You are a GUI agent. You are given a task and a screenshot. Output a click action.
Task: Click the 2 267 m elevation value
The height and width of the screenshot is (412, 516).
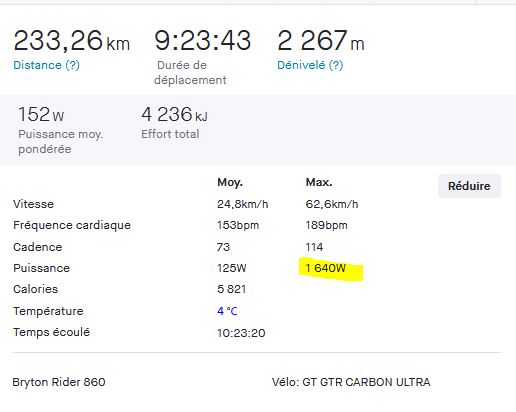point(321,41)
